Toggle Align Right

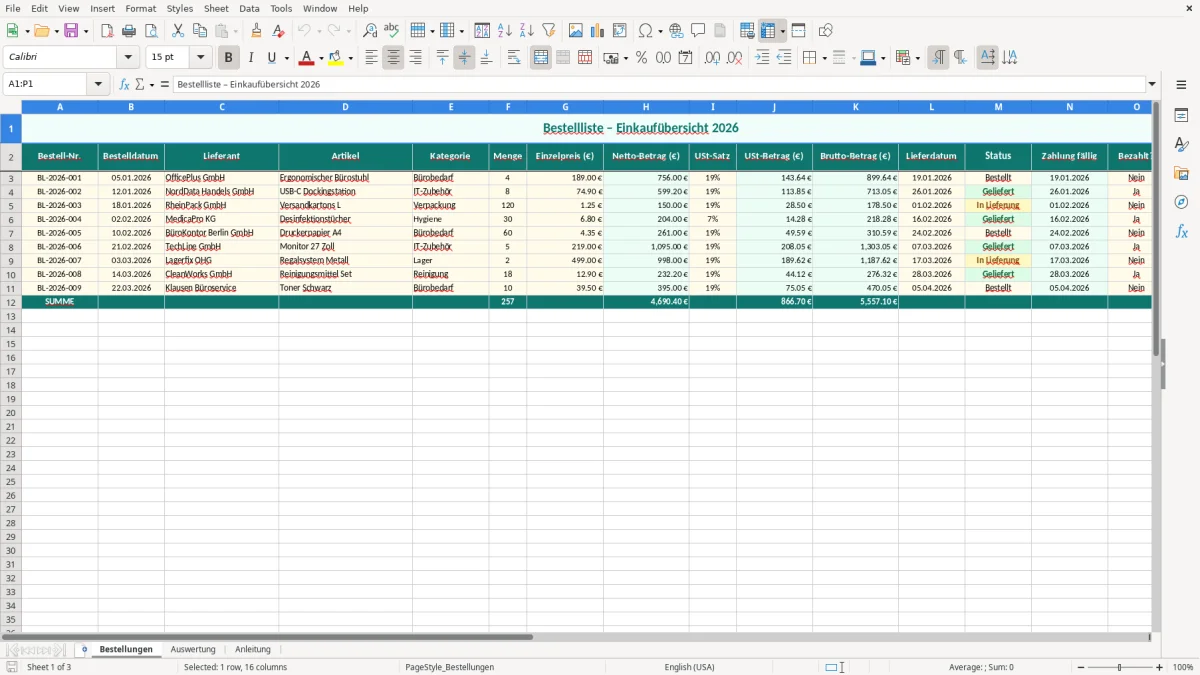pyautogui.click(x=415, y=58)
